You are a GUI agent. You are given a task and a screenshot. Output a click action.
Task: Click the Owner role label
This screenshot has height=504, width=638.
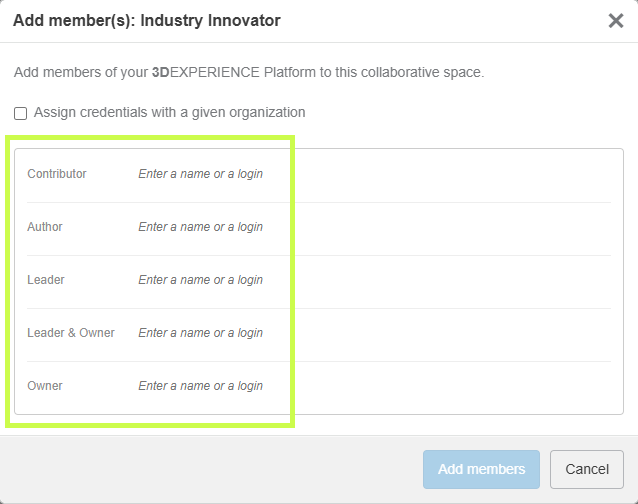[45, 386]
